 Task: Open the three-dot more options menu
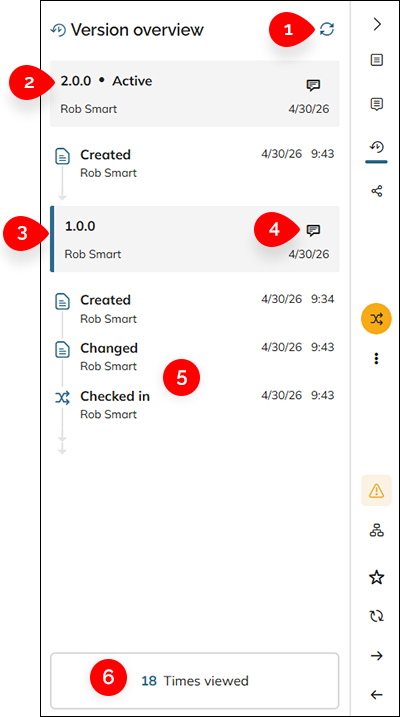pyautogui.click(x=376, y=358)
